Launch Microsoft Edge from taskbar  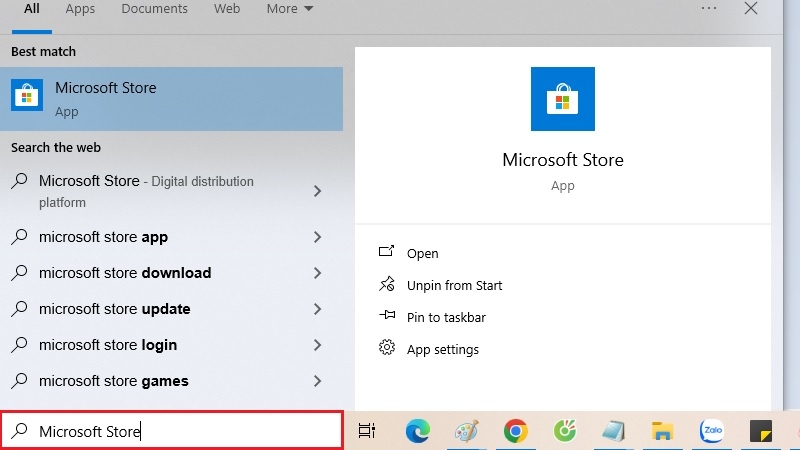pos(418,431)
